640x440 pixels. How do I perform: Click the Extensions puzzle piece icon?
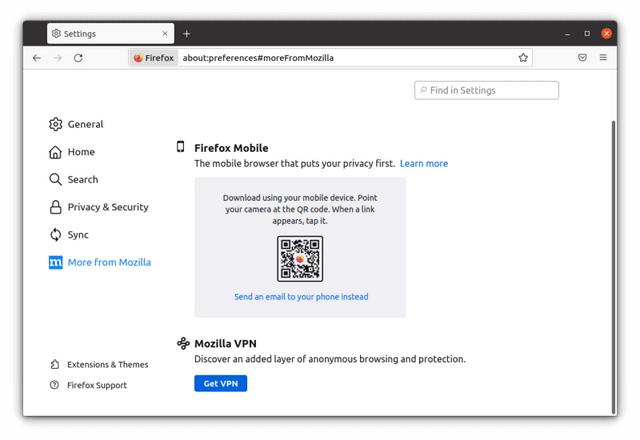pyautogui.click(x=55, y=364)
